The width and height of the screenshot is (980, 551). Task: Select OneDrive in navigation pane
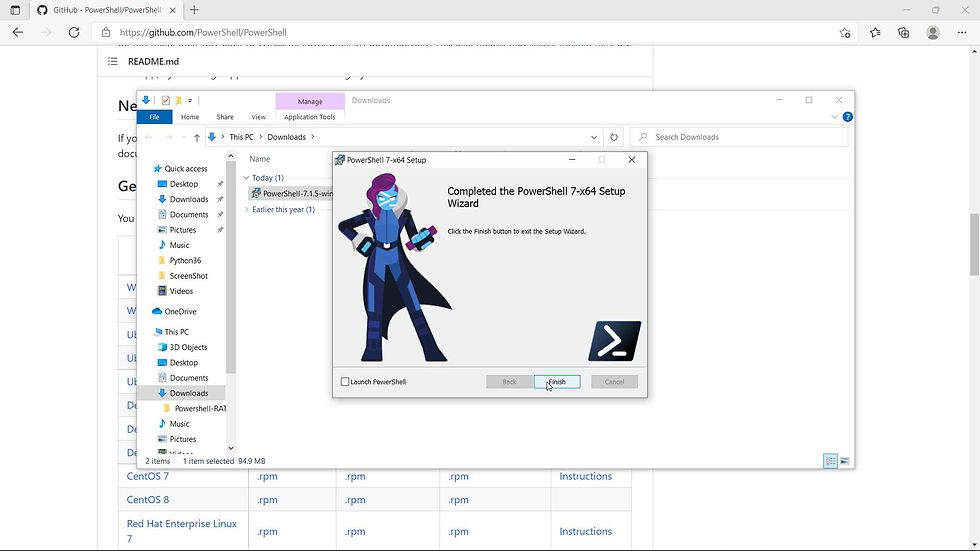[x=180, y=312]
